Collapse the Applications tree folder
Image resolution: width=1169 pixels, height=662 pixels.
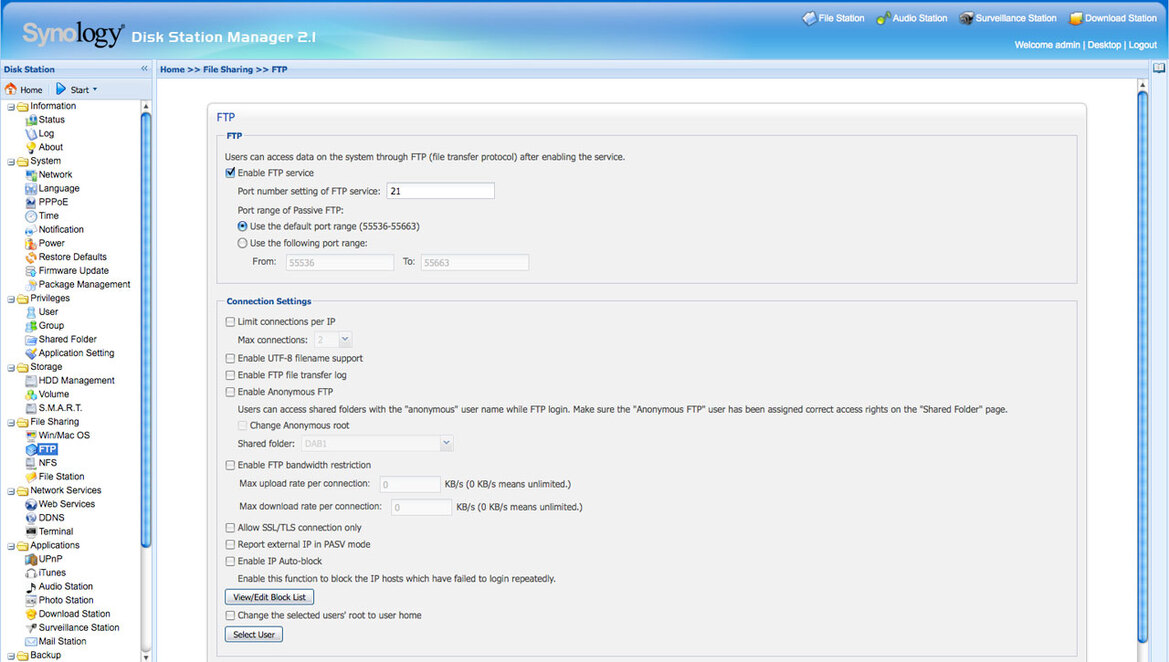click(11, 546)
